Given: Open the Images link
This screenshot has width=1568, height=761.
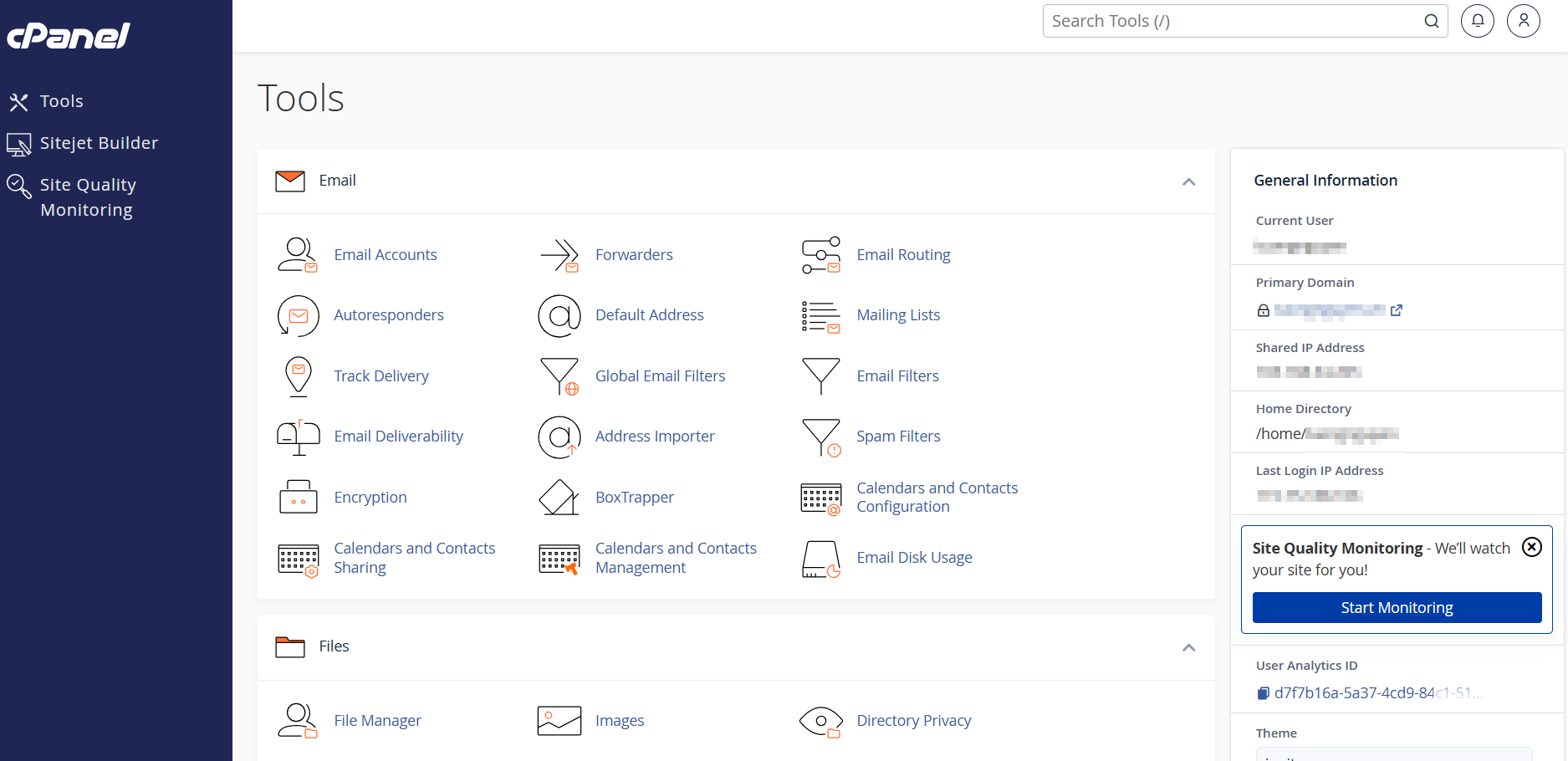Looking at the screenshot, I should (620, 721).
